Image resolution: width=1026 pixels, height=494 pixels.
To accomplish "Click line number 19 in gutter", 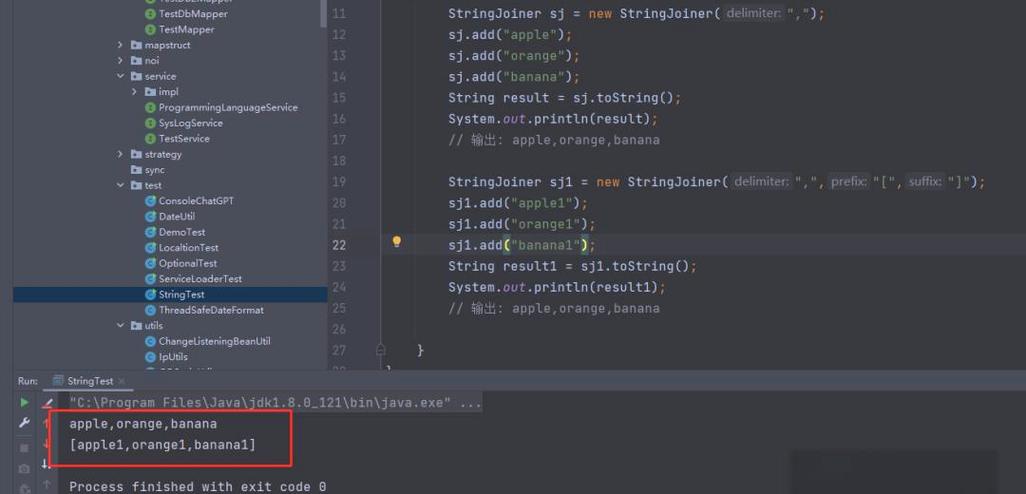I will pos(338,182).
